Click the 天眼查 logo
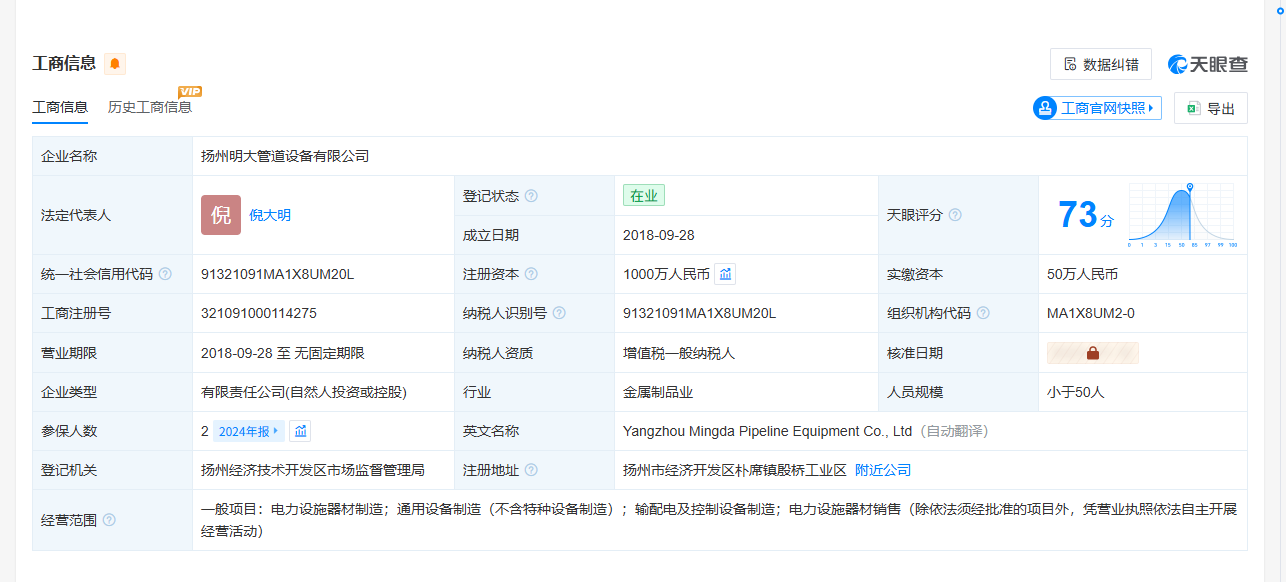 [1208, 64]
